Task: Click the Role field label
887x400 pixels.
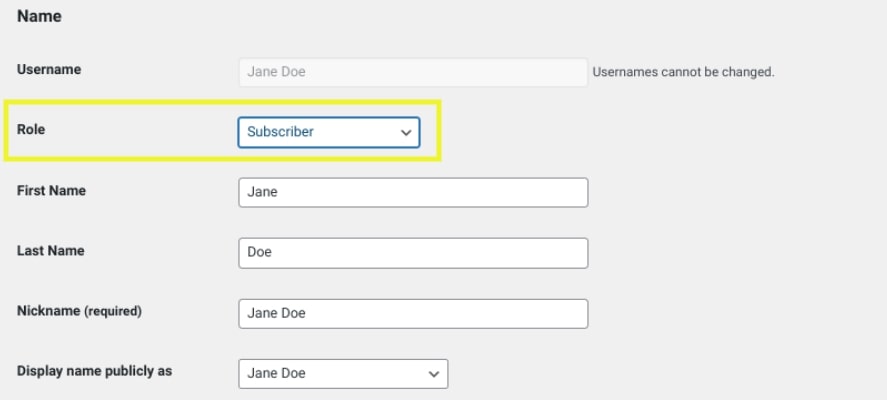Action: click(x=31, y=130)
